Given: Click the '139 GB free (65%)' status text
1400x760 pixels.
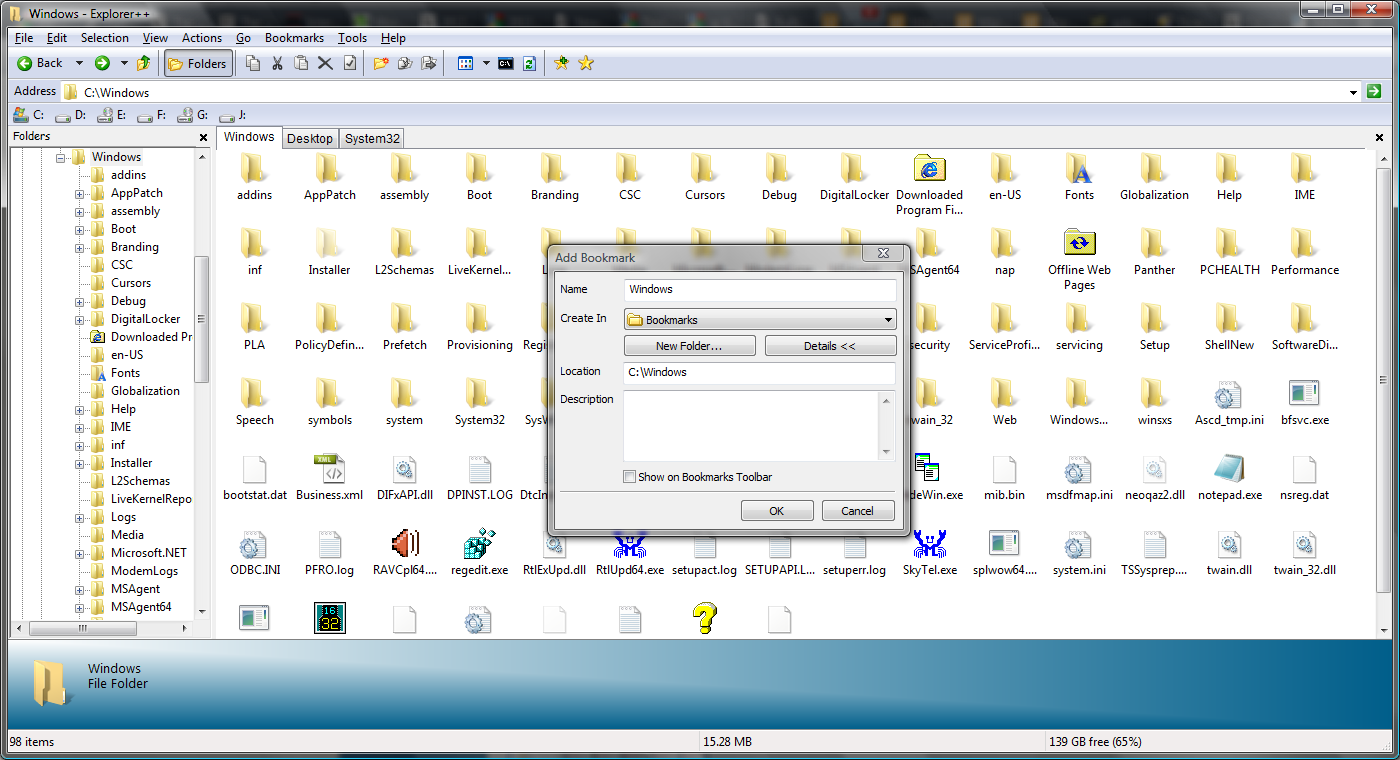Looking at the screenshot, I should (x=1095, y=742).
